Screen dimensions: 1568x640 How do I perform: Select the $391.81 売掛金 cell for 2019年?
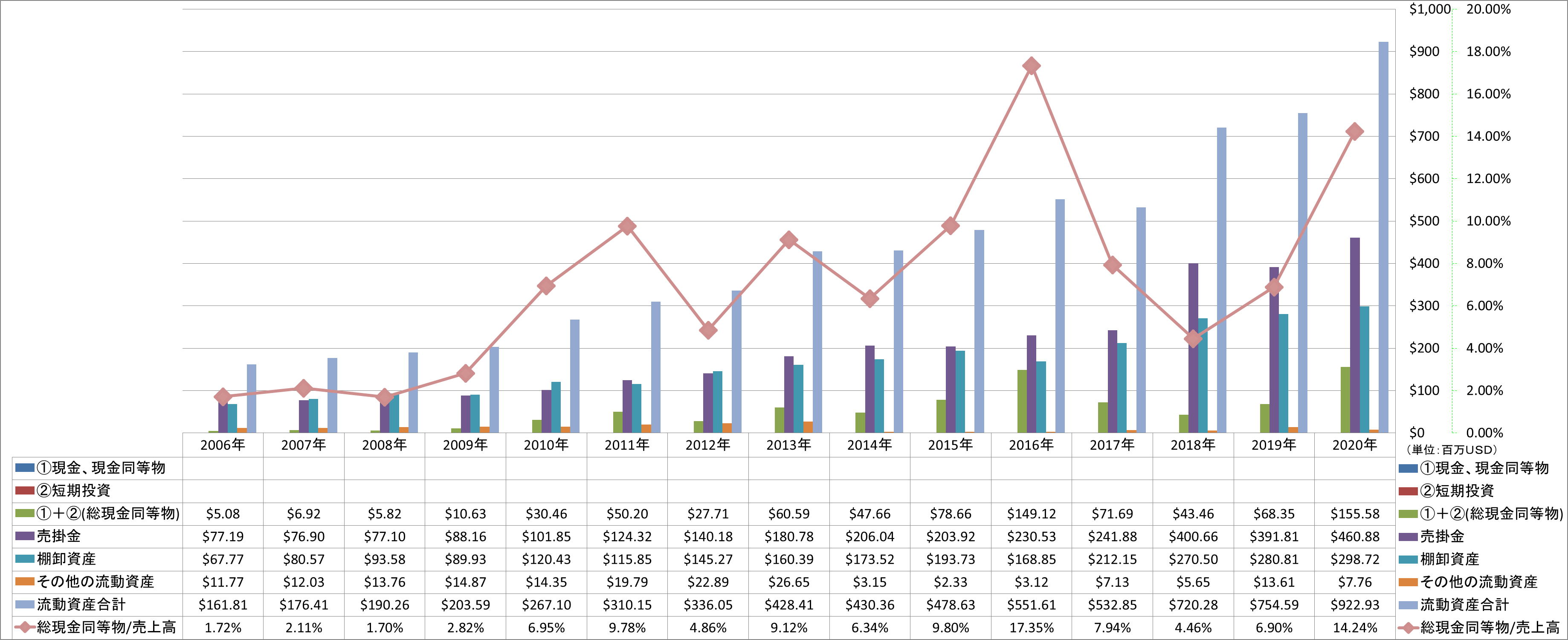(x=1274, y=536)
